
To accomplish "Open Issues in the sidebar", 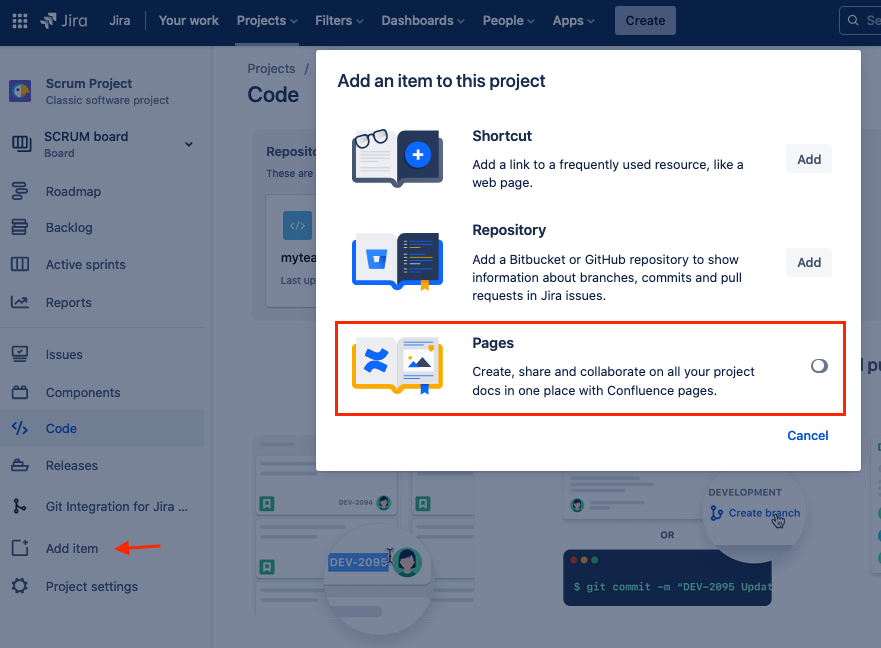I will tap(64, 355).
